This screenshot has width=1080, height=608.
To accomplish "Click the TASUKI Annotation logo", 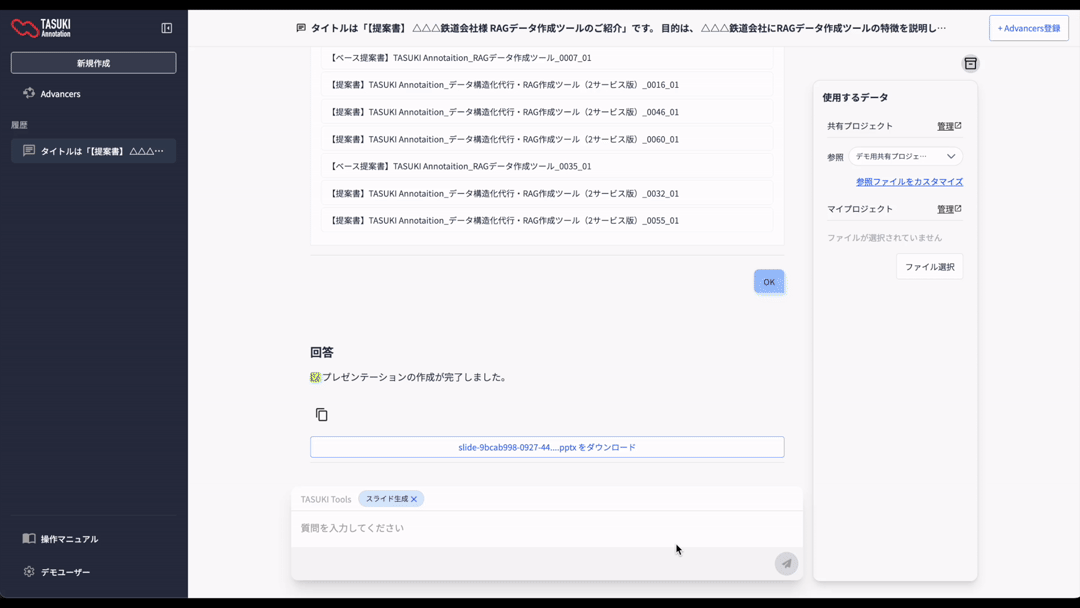I will [x=41, y=28].
